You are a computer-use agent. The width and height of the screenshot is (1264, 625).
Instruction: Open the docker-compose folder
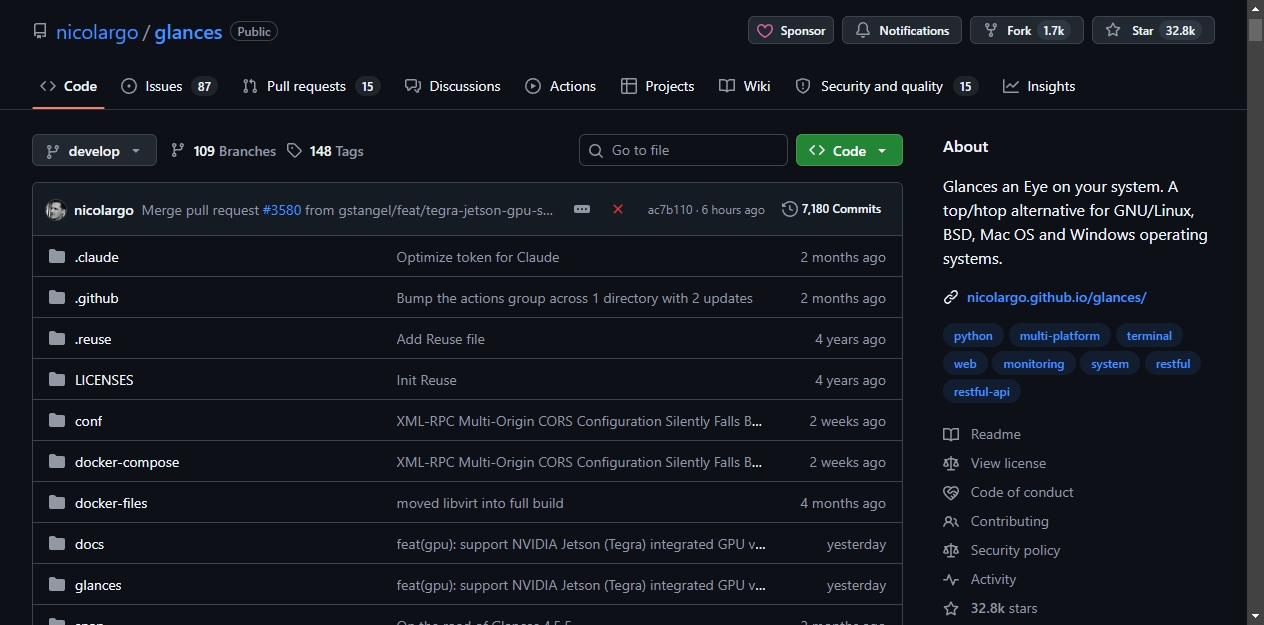(127, 462)
